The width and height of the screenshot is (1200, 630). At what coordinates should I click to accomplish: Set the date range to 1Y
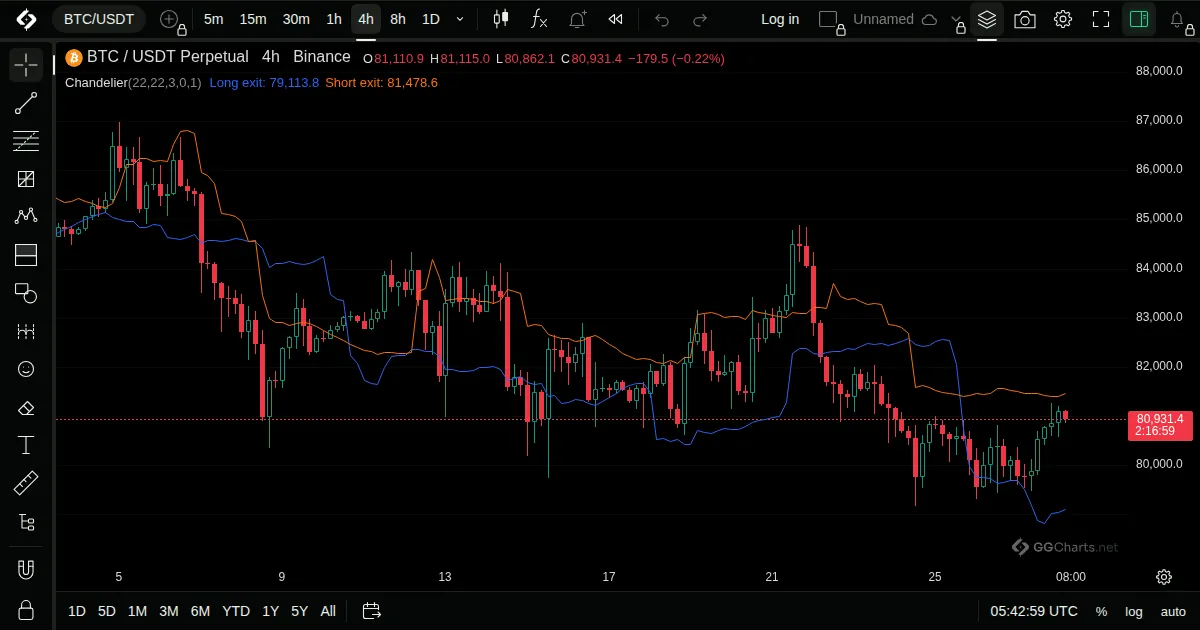[x=271, y=611]
